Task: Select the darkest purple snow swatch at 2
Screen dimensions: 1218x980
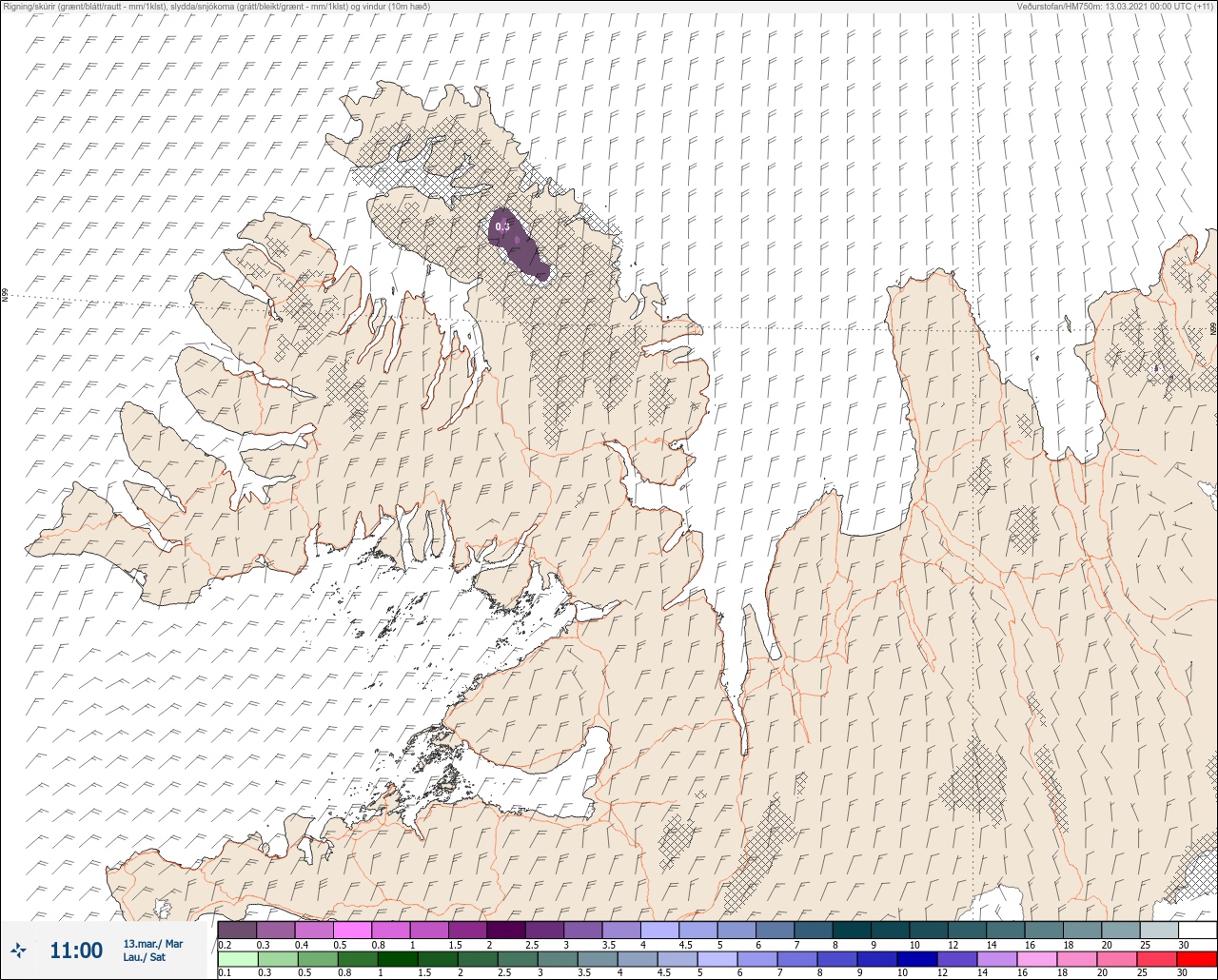Action: [506, 930]
